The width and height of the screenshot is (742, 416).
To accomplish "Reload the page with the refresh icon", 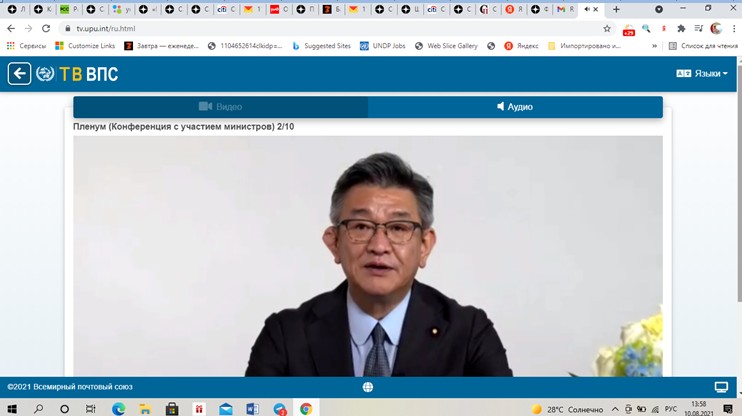I will coord(46,28).
